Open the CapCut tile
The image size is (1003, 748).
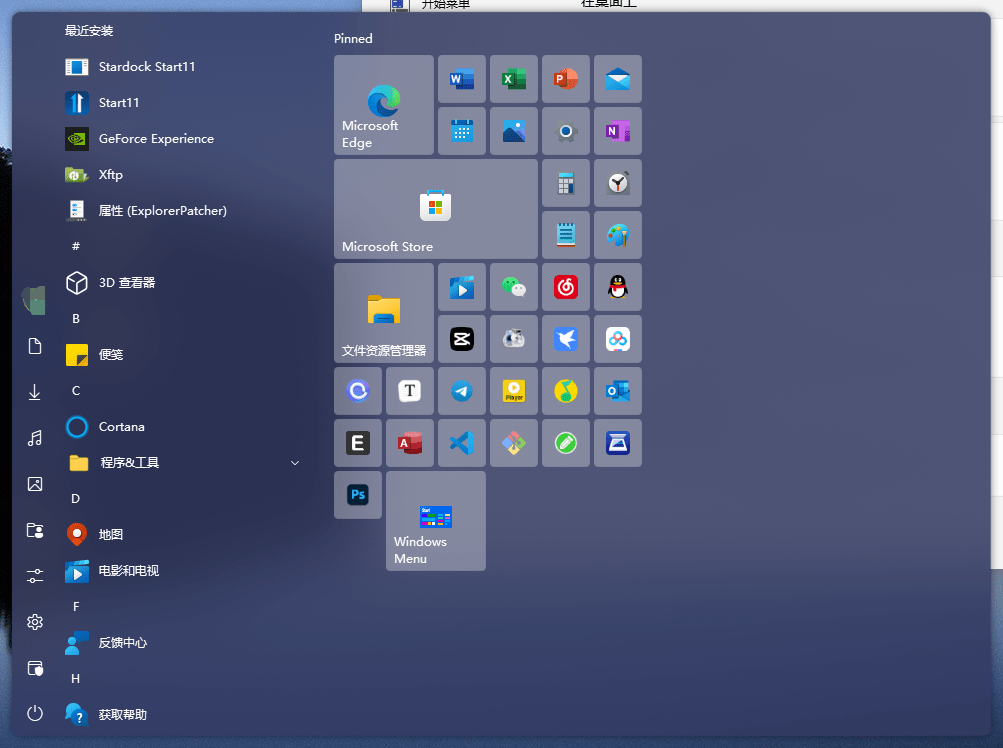(462, 339)
